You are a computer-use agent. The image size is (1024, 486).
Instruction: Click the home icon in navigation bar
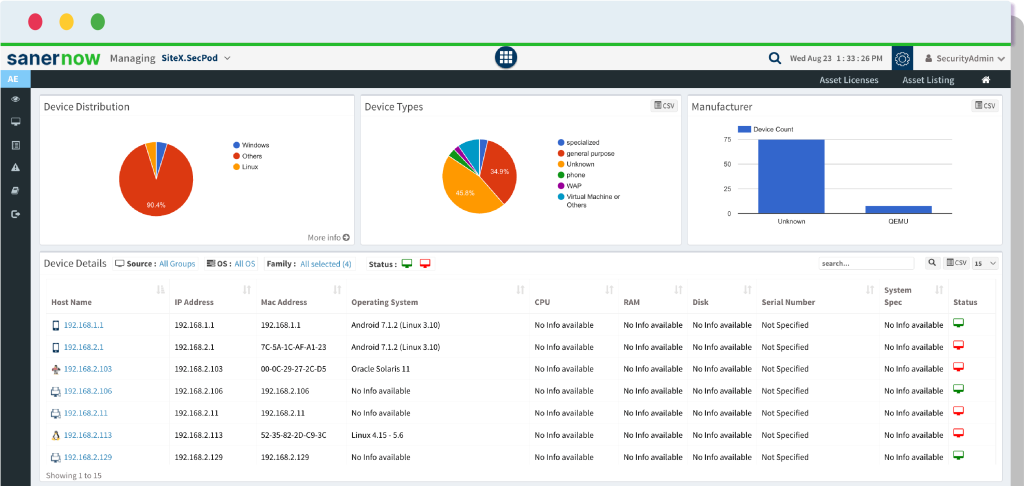986,80
